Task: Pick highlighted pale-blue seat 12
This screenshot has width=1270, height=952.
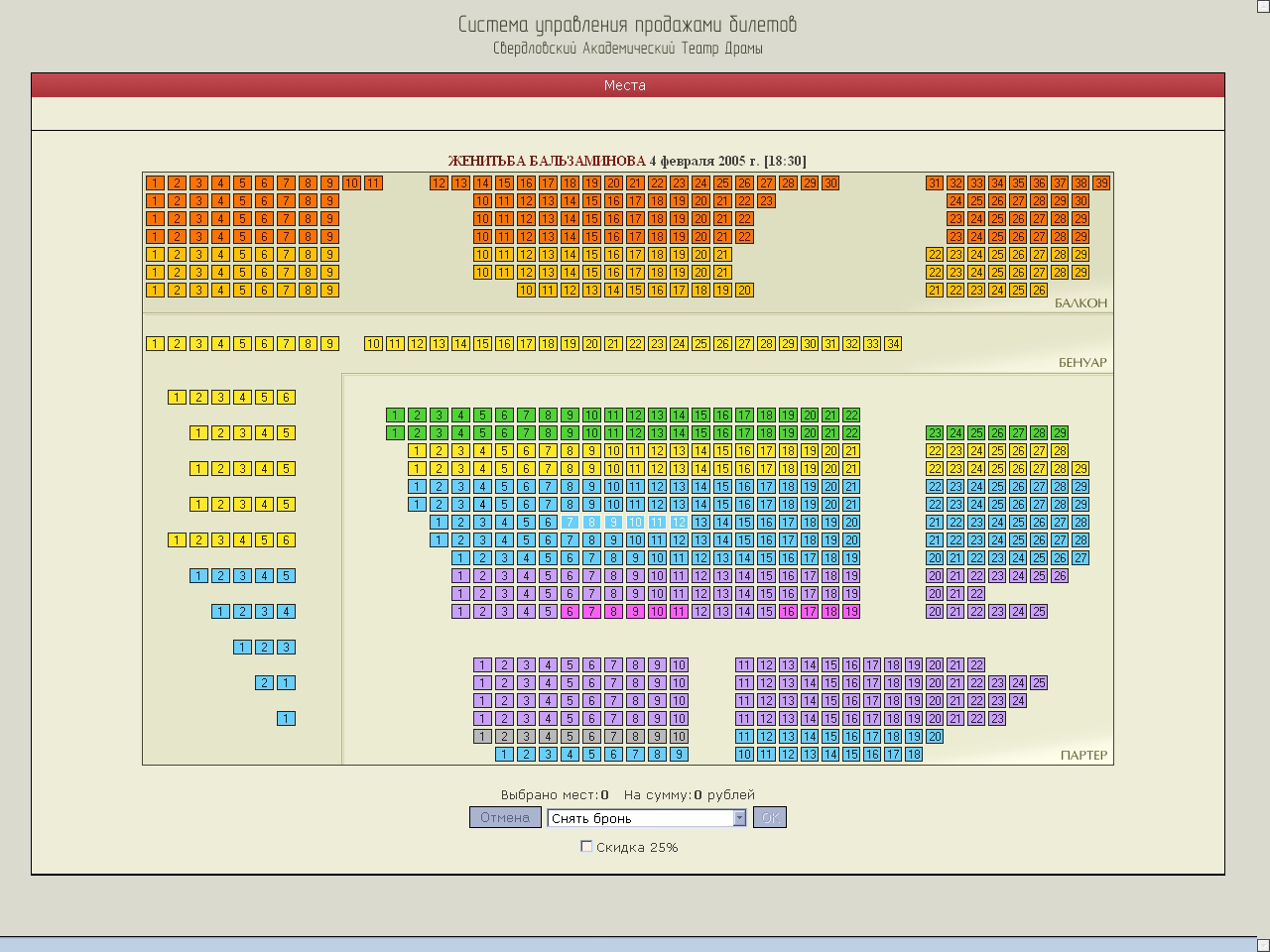Action: tap(679, 523)
